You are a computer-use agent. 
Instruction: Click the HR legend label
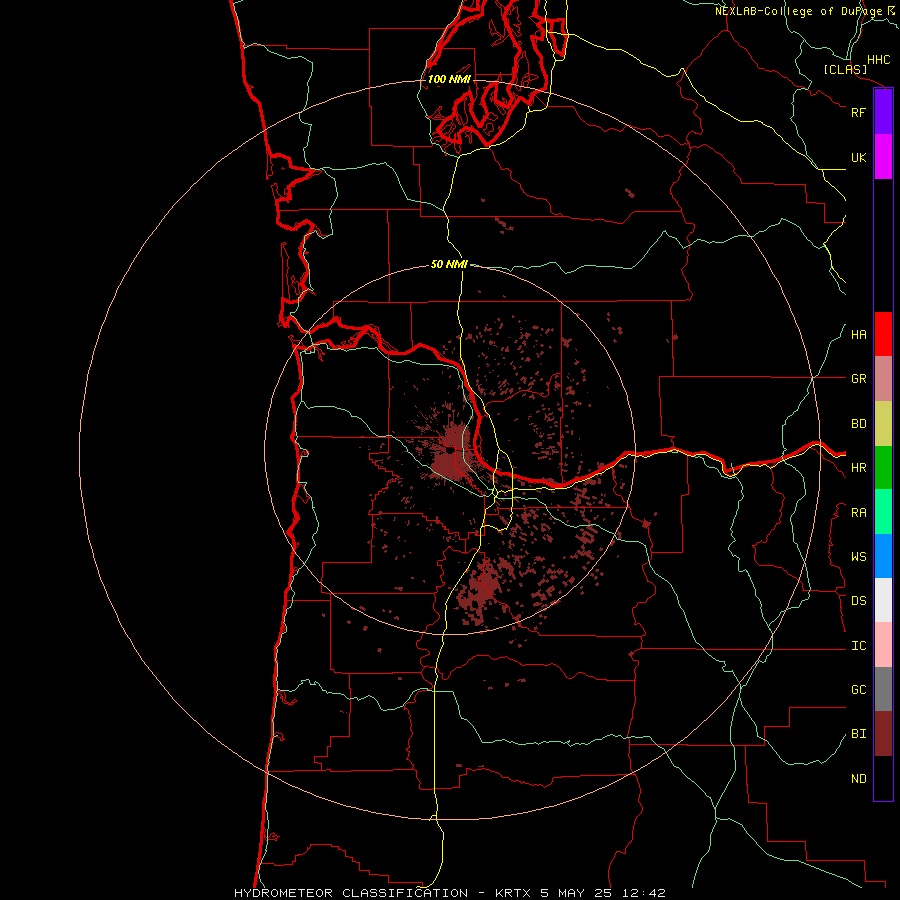[859, 468]
